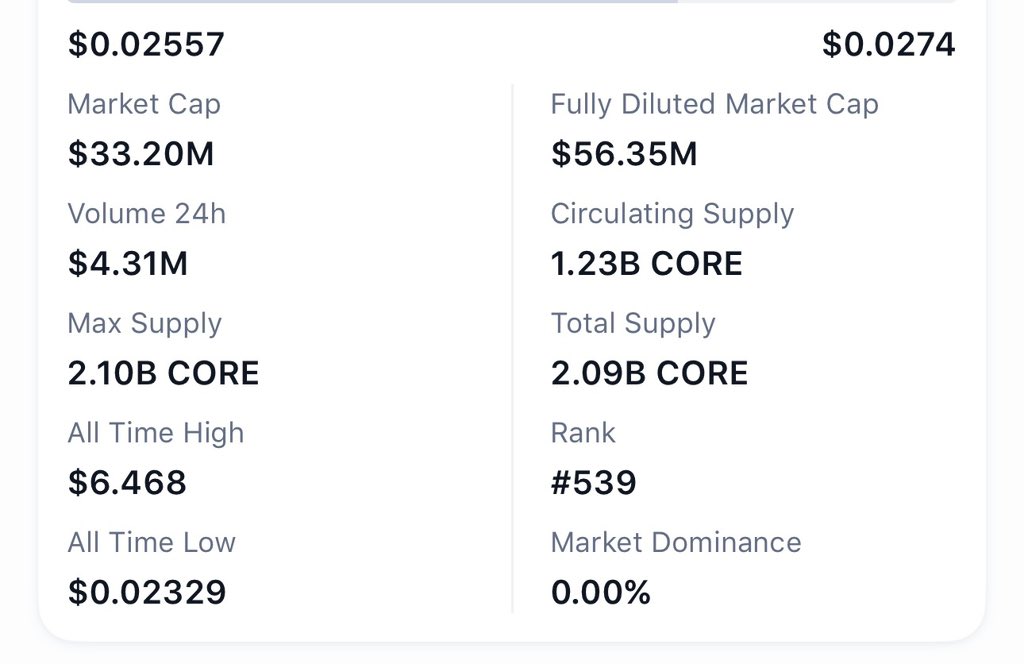Viewport: 1024px width, 664px height.
Task: Select the $0.02329 all time low value
Action: click(x=147, y=593)
